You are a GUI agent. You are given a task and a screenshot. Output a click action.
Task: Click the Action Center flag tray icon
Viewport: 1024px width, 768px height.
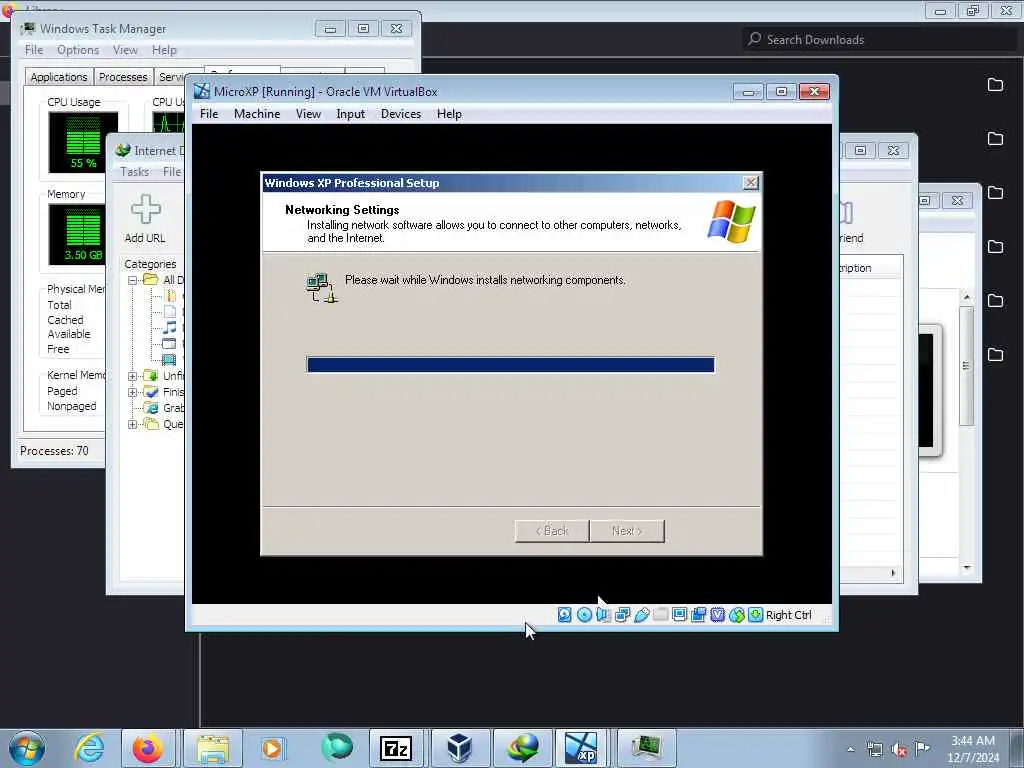click(922, 748)
